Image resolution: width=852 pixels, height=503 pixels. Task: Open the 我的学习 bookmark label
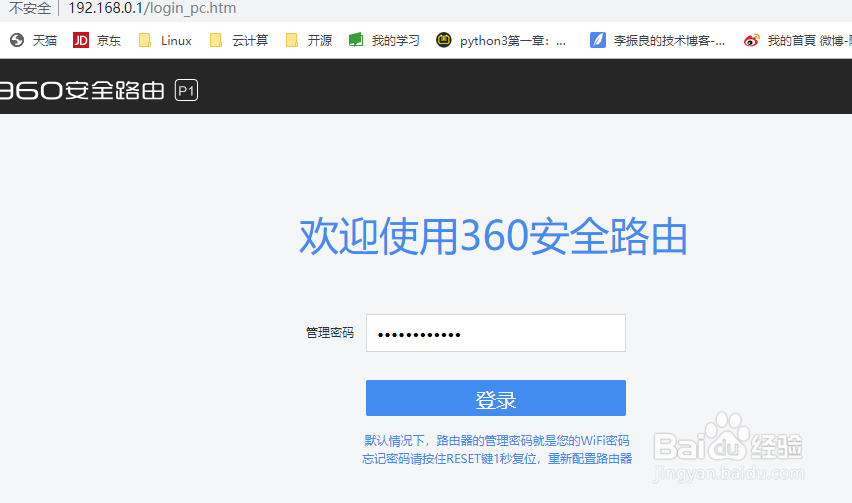point(396,41)
